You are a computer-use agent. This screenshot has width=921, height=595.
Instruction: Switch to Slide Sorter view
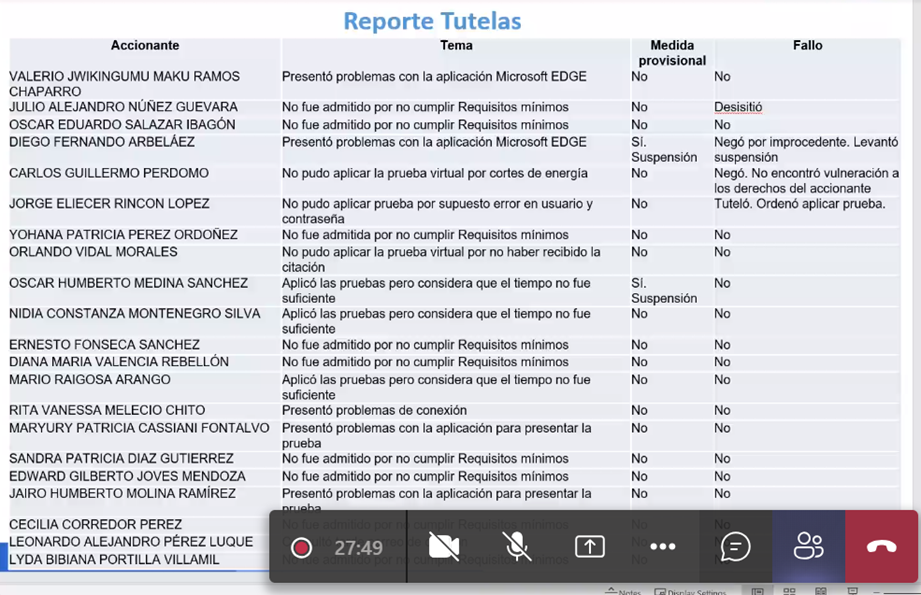click(789, 591)
